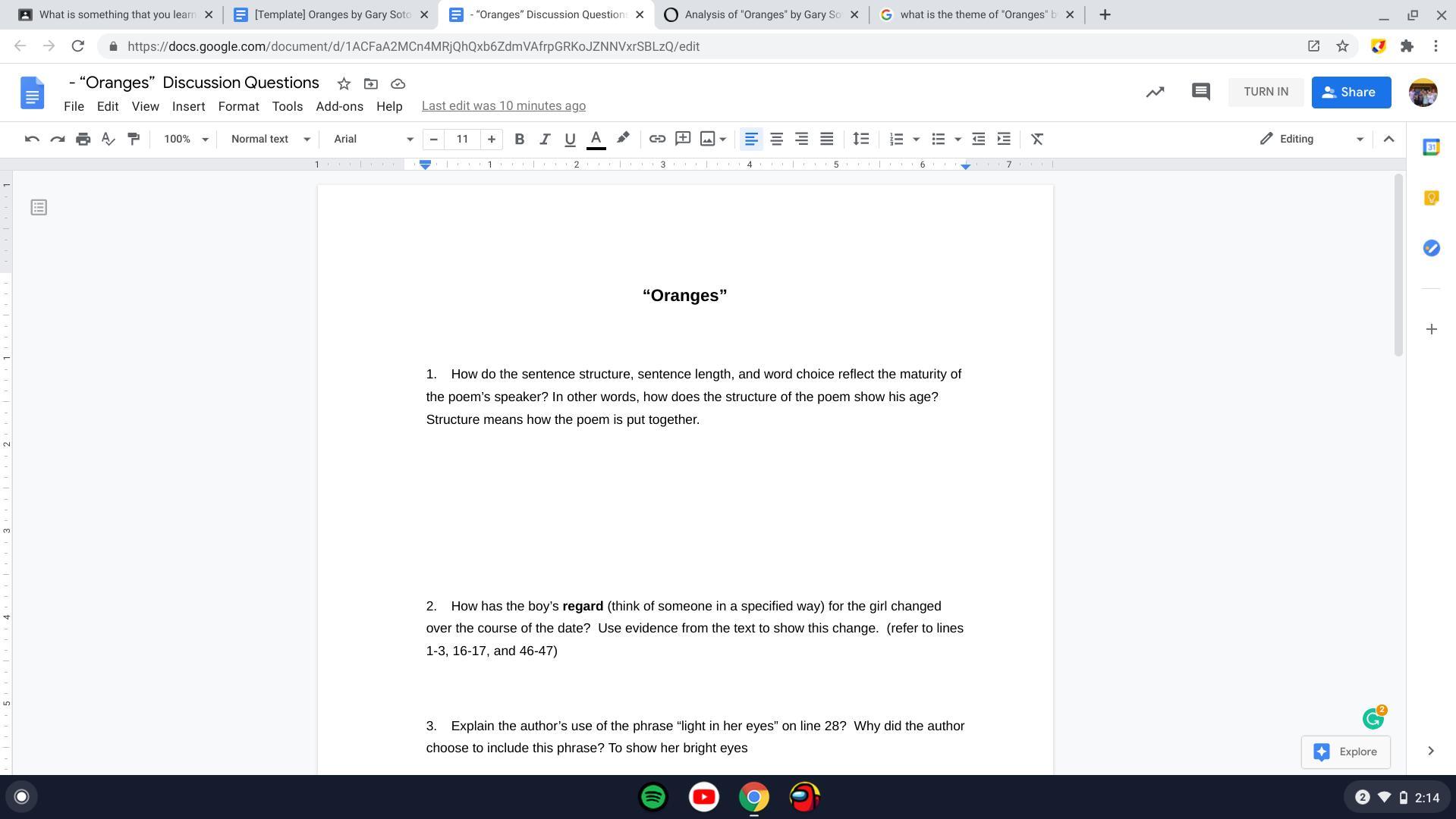Click the font size field

click(462, 139)
